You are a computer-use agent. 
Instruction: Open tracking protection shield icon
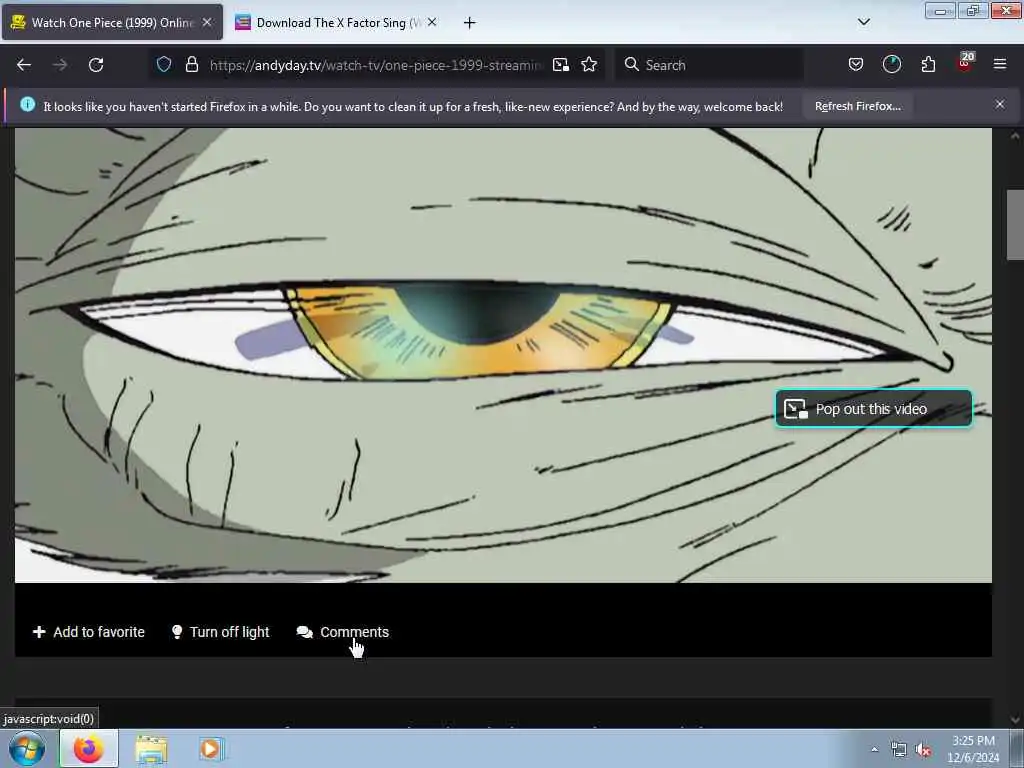pyautogui.click(x=164, y=64)
